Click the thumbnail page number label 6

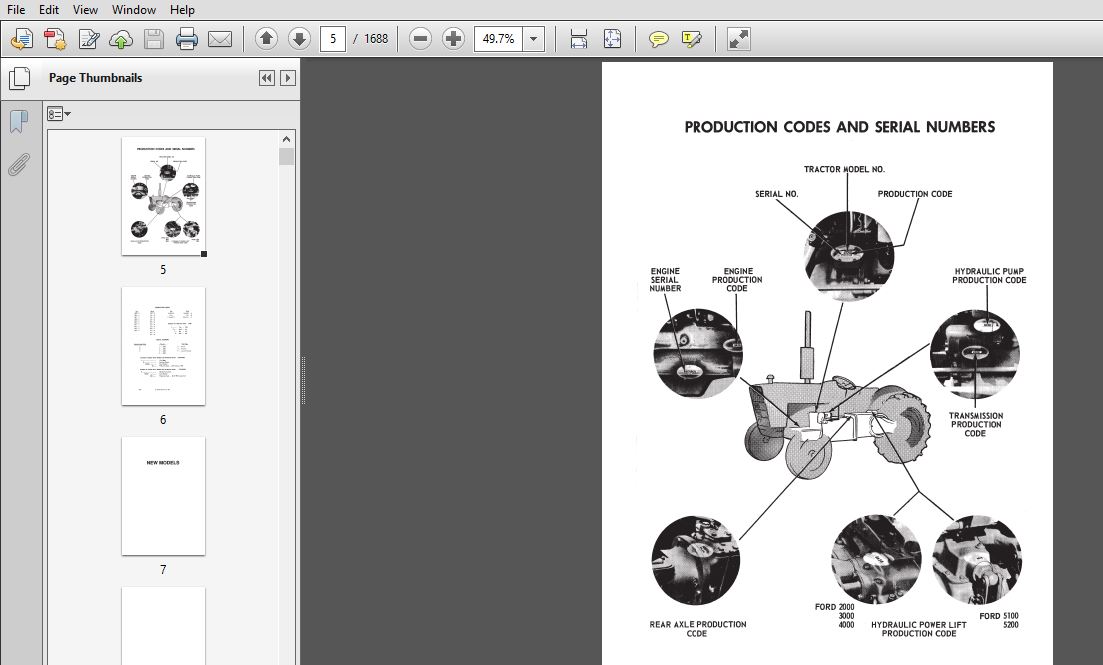pos(163,420)
